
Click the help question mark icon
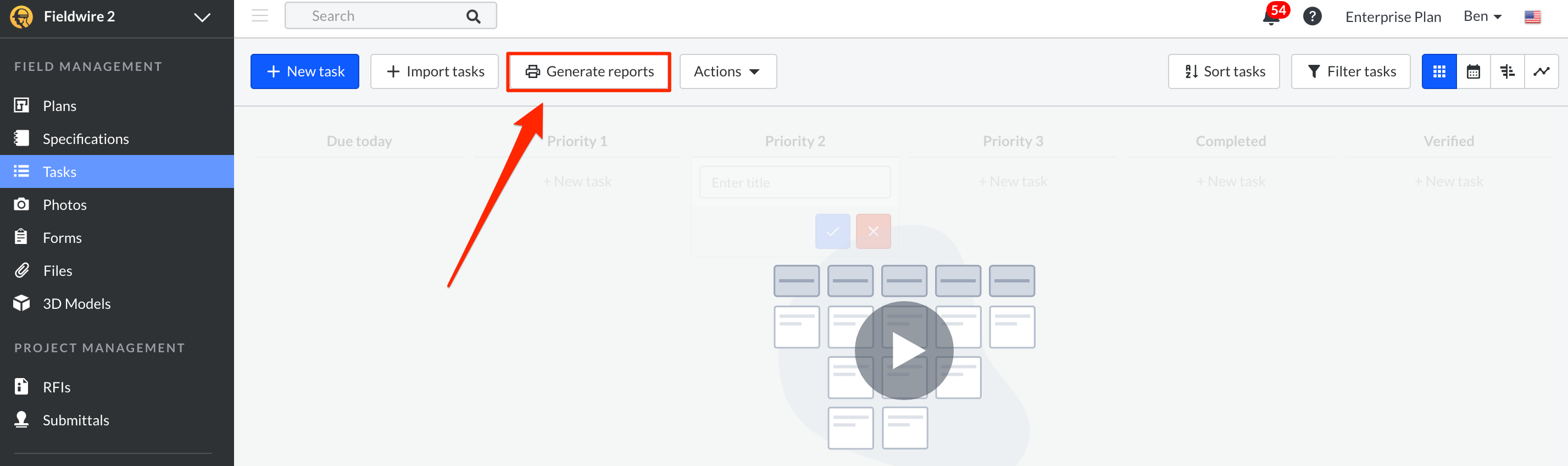pyautogui.click(x=1312, y=16)
